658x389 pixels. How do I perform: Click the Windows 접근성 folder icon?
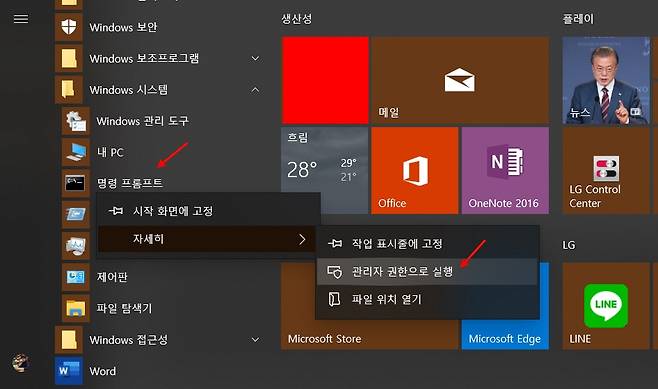point(69,339)
